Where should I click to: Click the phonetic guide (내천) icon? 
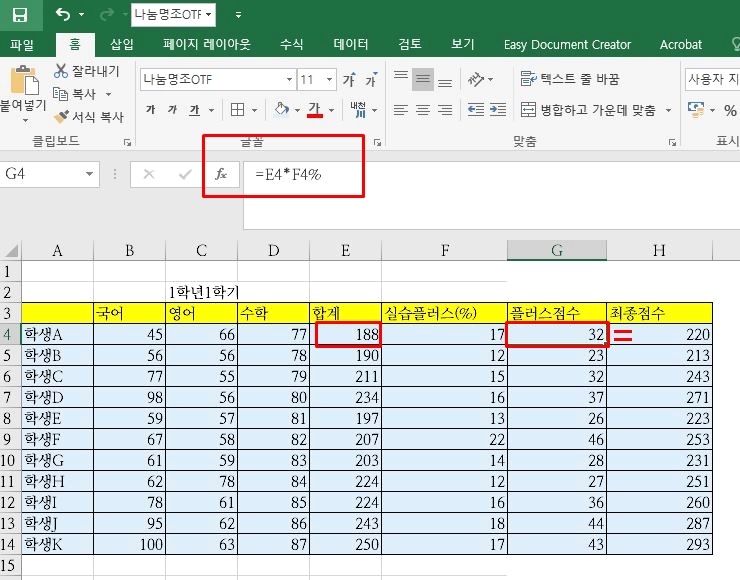pyautogui.click(x=358, y=109)
